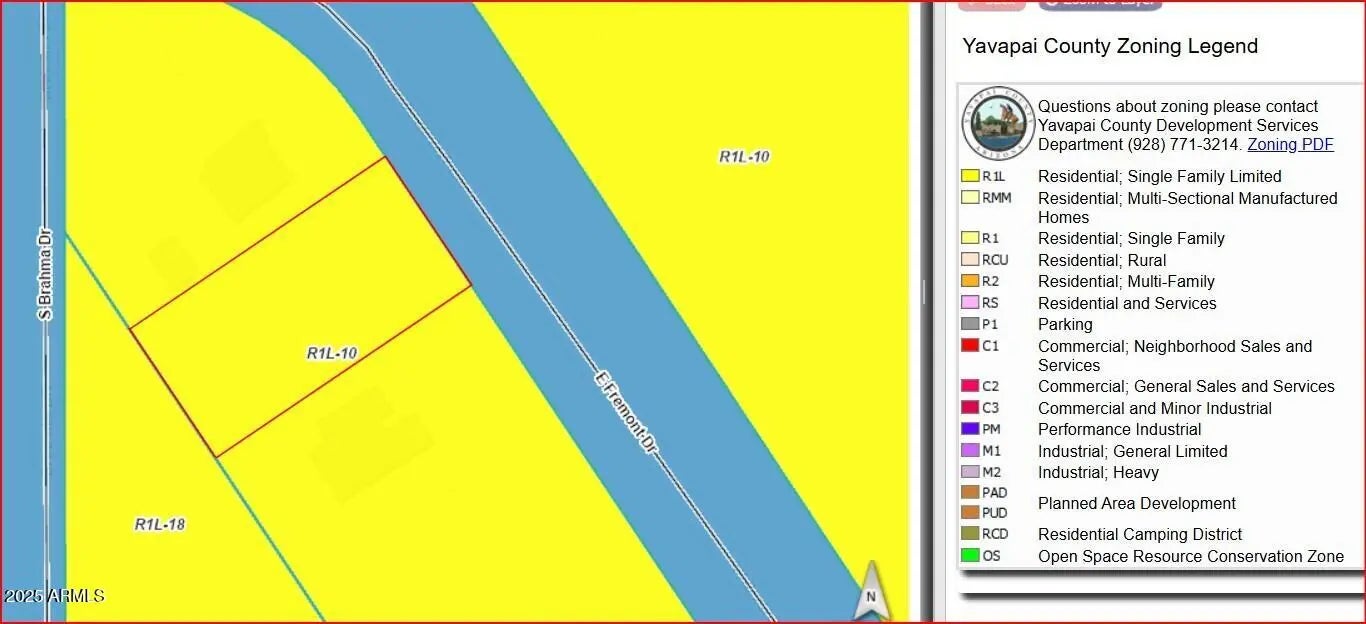Click the R1L-10 label northeast of Fremont Dr
Viewport: 1366px width, 624px height.
(x=744, y=157)
